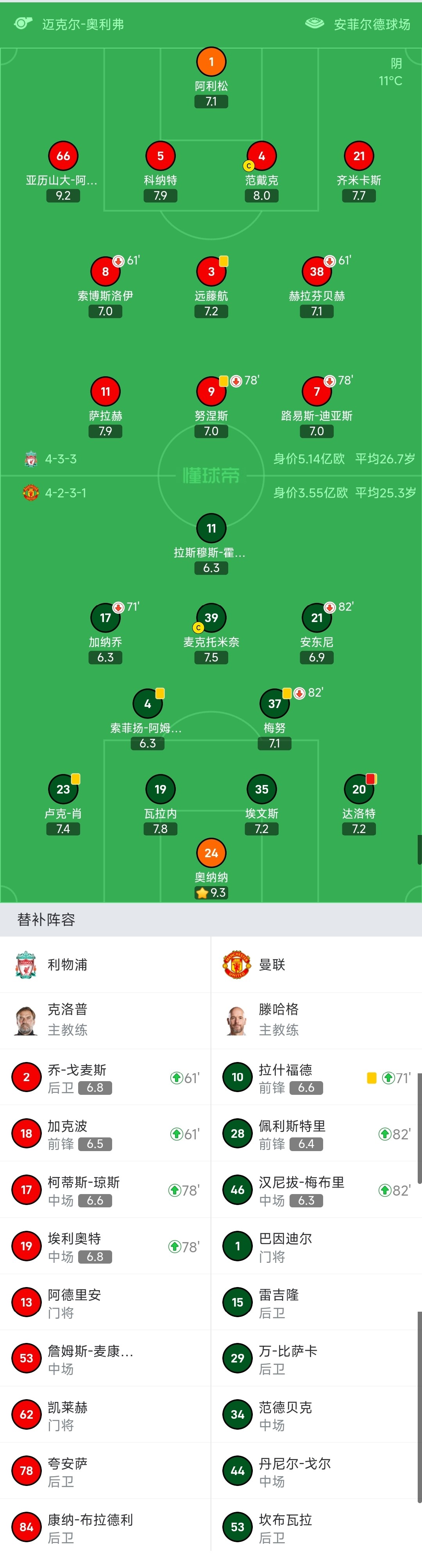The width and height of the screenshot is (422, 1568).
Task: Open the 利物浦 team header
Action: [x=105, y=964]
